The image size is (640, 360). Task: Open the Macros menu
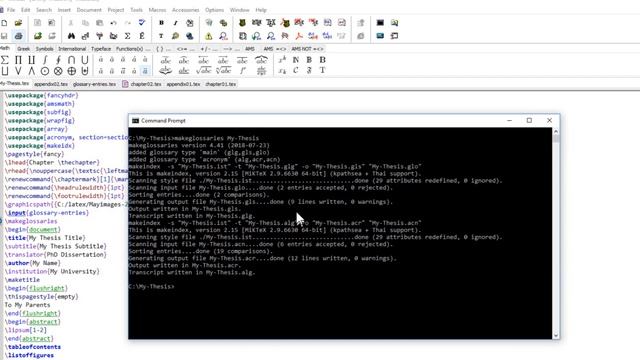coord(157,10)
